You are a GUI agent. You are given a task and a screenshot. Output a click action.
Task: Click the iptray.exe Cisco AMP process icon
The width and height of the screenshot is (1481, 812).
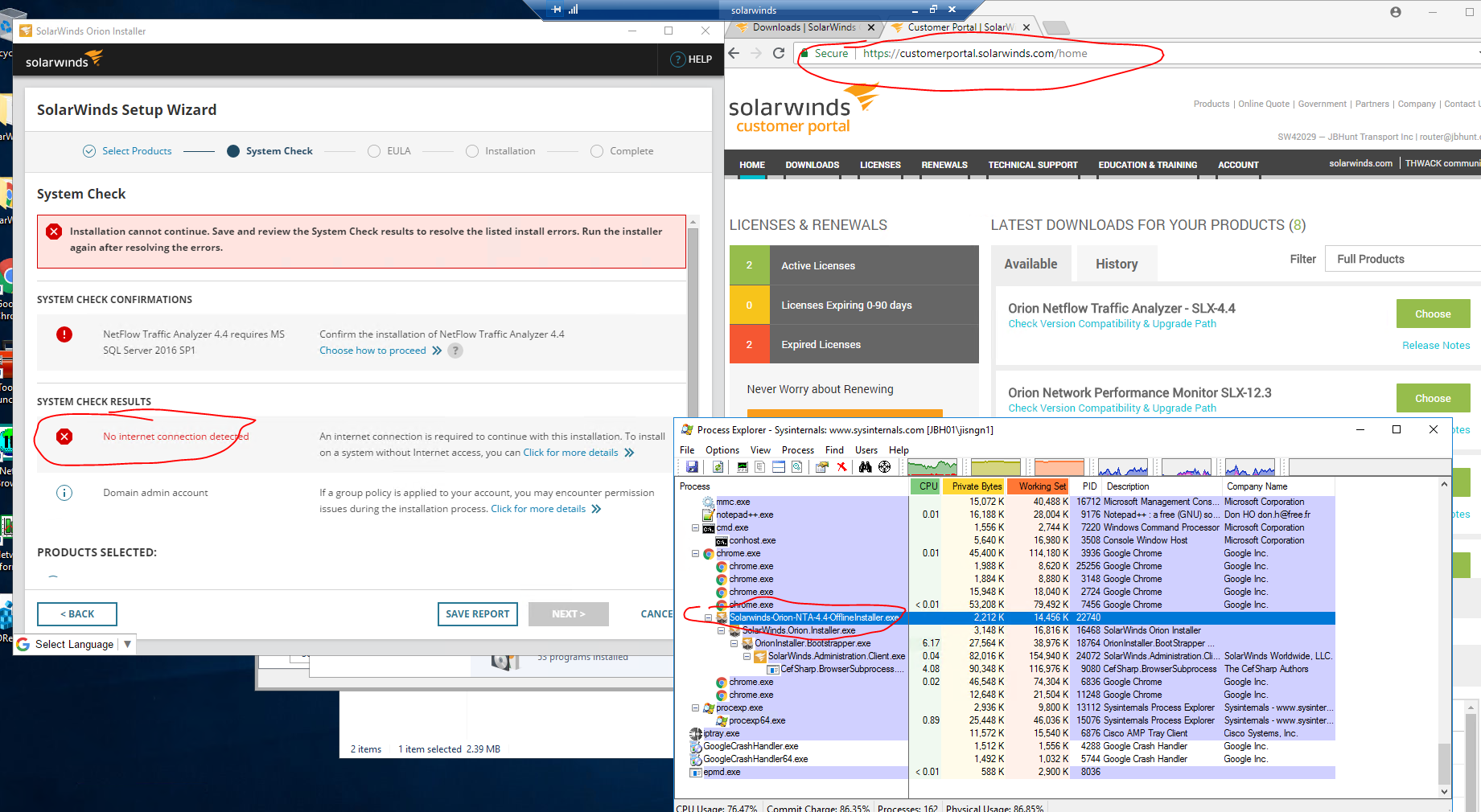point(696,733)
